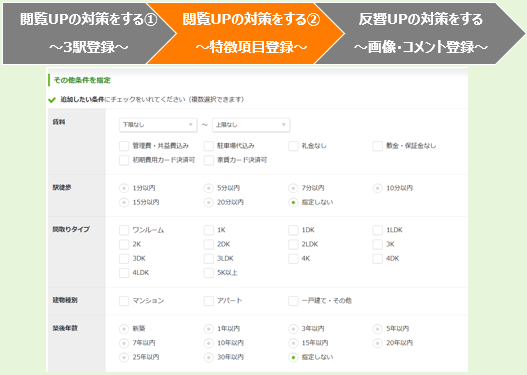
Task: Tick the 礼金なし checkbox
Action: [293, 146]
